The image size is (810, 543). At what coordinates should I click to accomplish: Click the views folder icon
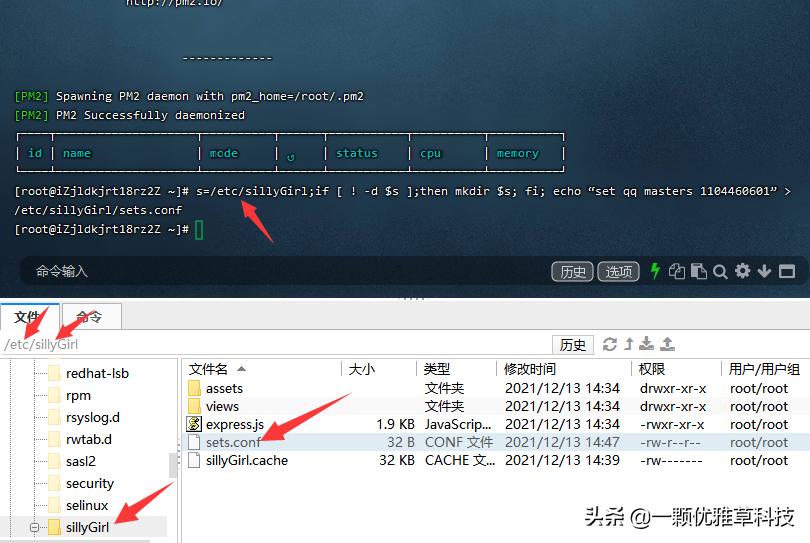click(x=194, y=406)
